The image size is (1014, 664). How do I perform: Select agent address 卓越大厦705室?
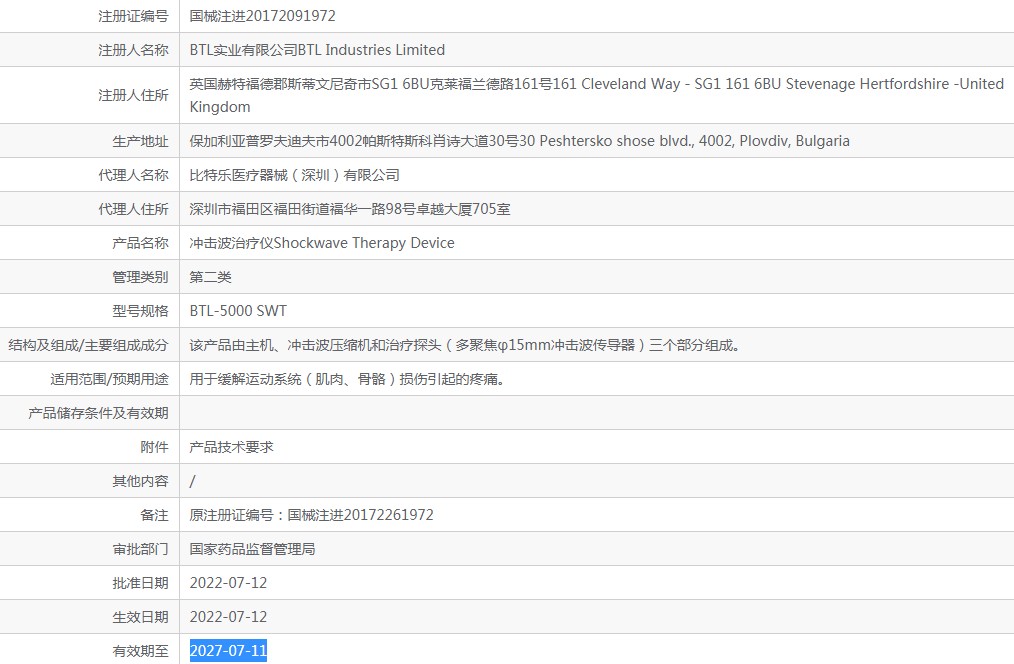[x=350, y=209]
